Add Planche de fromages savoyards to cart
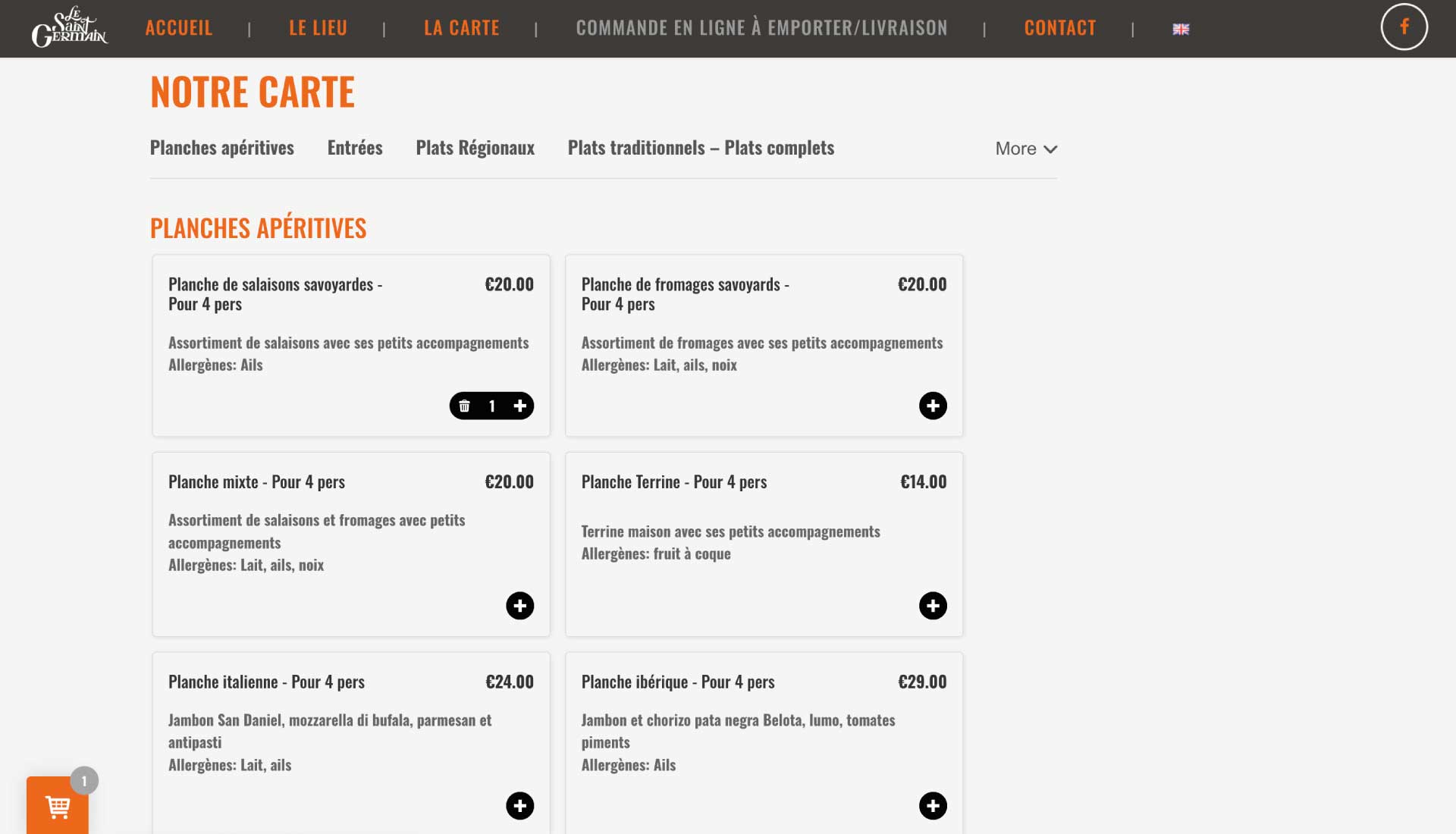 click(x=933, y=406)
